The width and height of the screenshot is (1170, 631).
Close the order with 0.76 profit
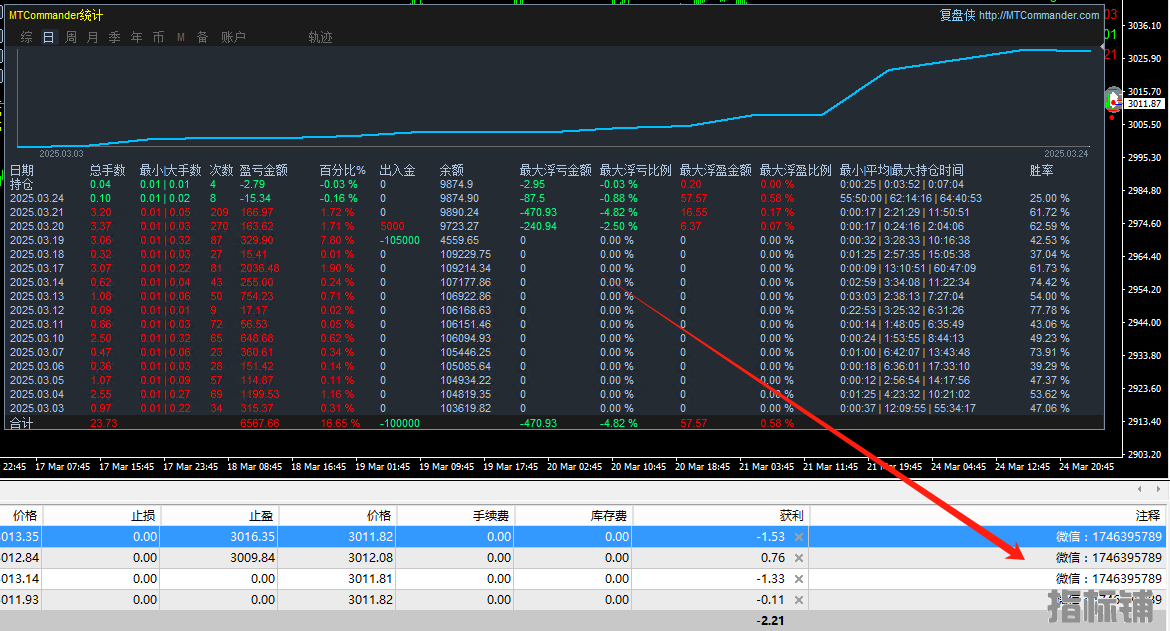coord(798,558)
